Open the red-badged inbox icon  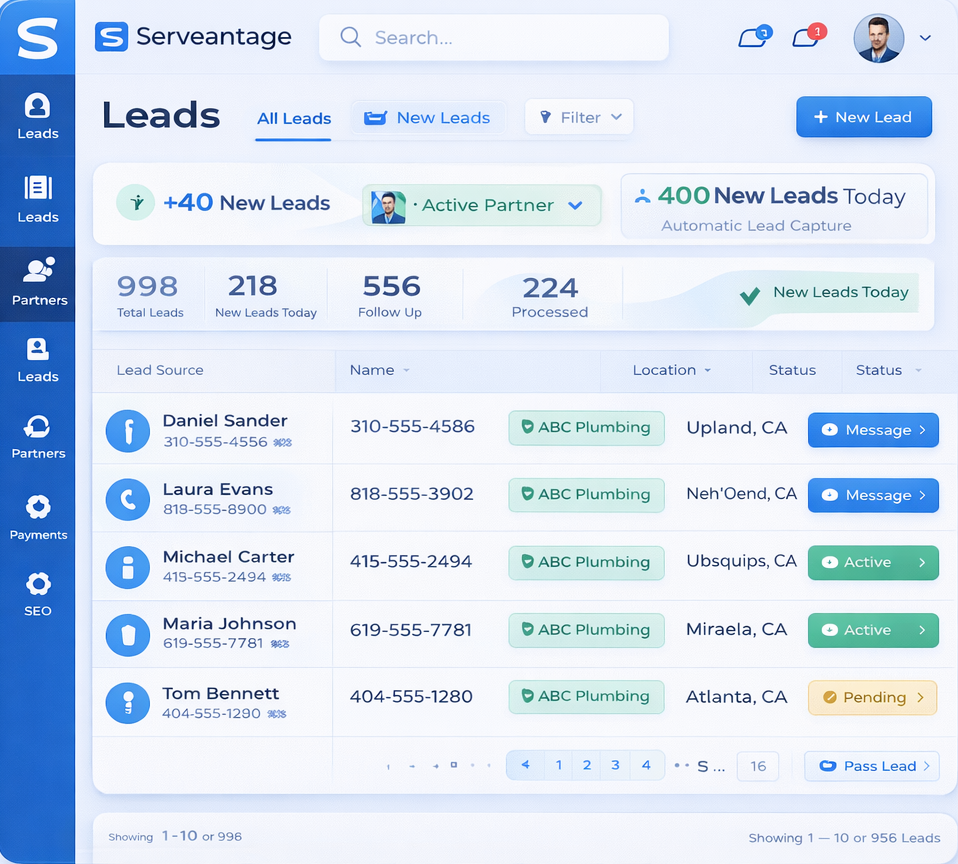click(807, 37)
